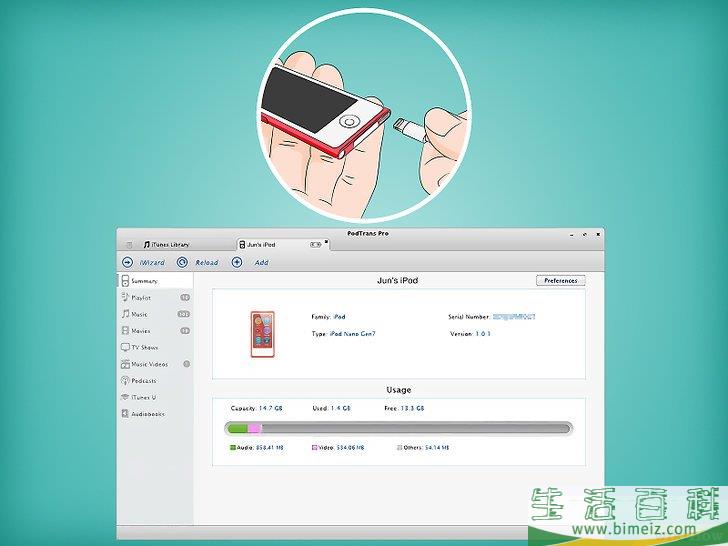728x546 pixels.
Task: Open Movies in the sidebar
Action: pyautogui.click(x=155, y=331)
